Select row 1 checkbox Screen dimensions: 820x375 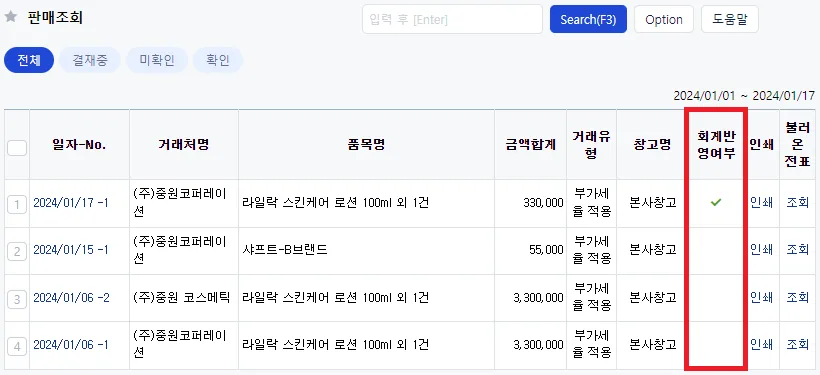coord(17,204)
